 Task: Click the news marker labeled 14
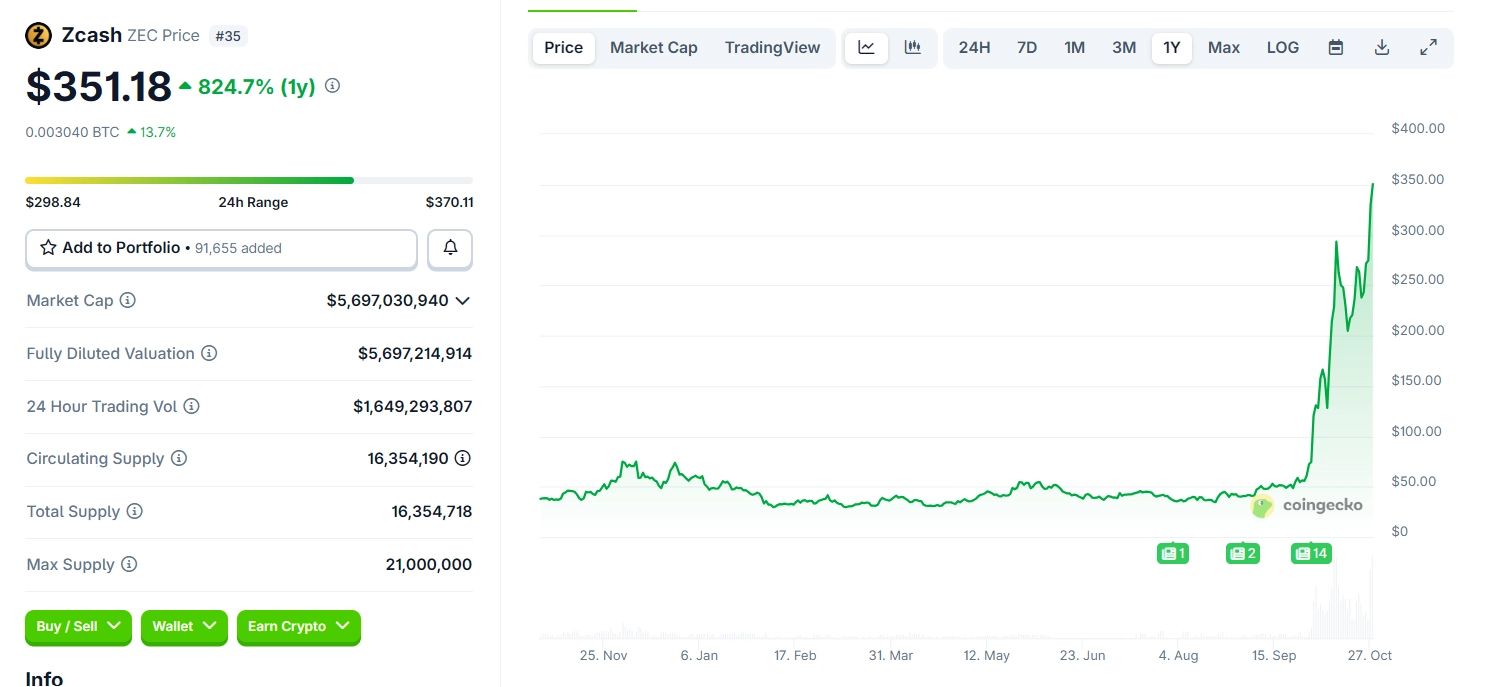pos(1310,553)
